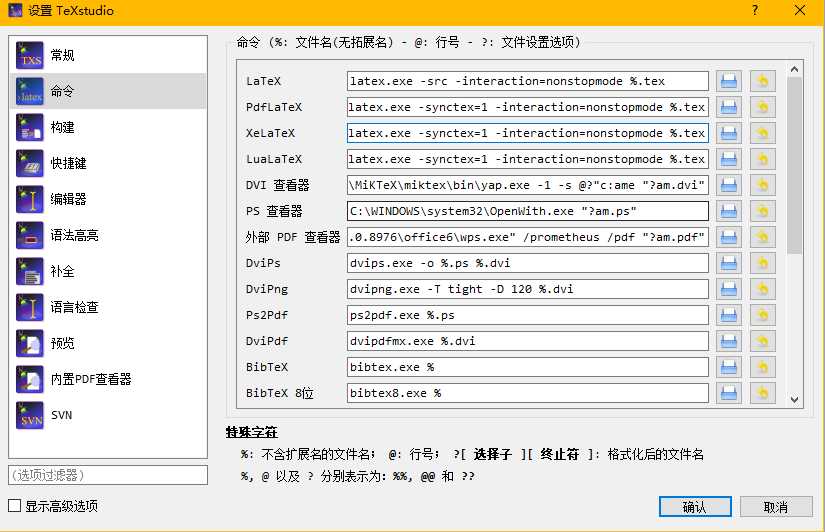Cancel settings with 取消 button
The height and width of the screenshot is (532, 825).
pos(776,507)
